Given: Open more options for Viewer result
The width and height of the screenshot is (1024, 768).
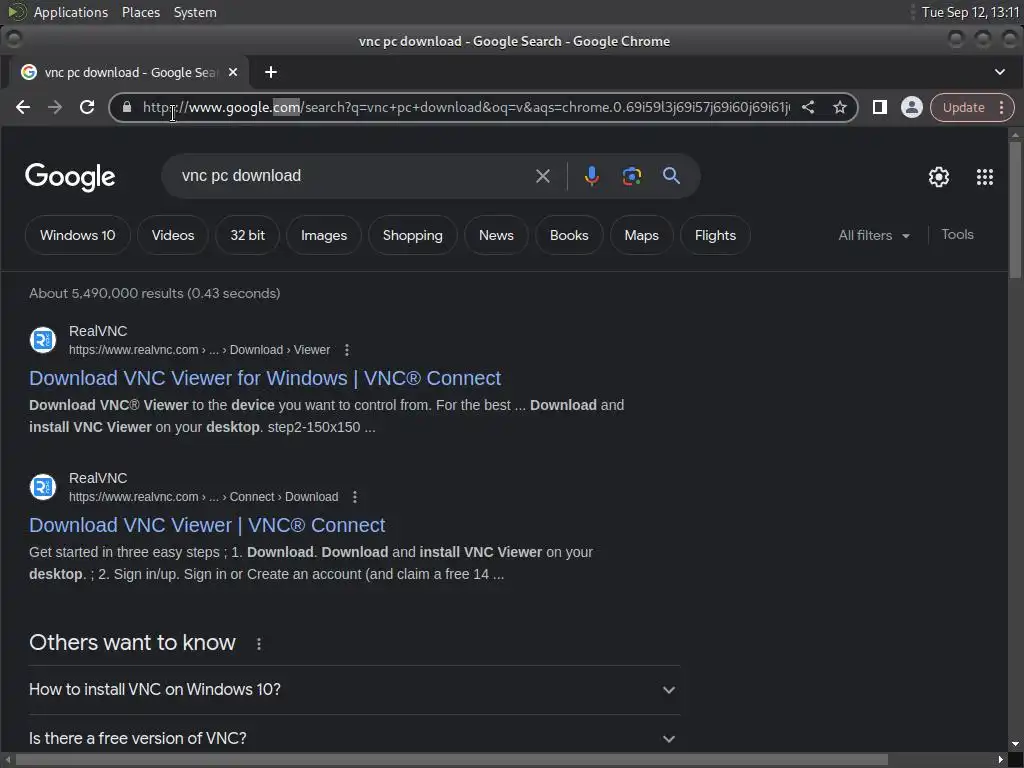Looking at the screenshot, I should pyautogui.click(x=347, y=350).
